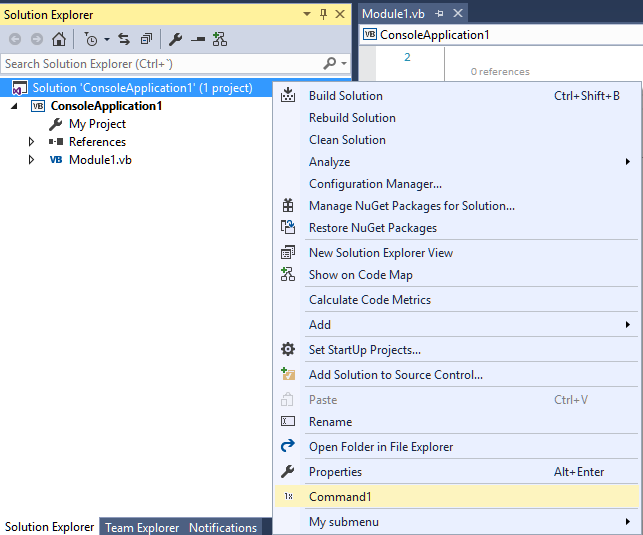Click the Preview Selected Items icon
The height and width of the screenshot is (535, 643).
[x=198, y=40]
